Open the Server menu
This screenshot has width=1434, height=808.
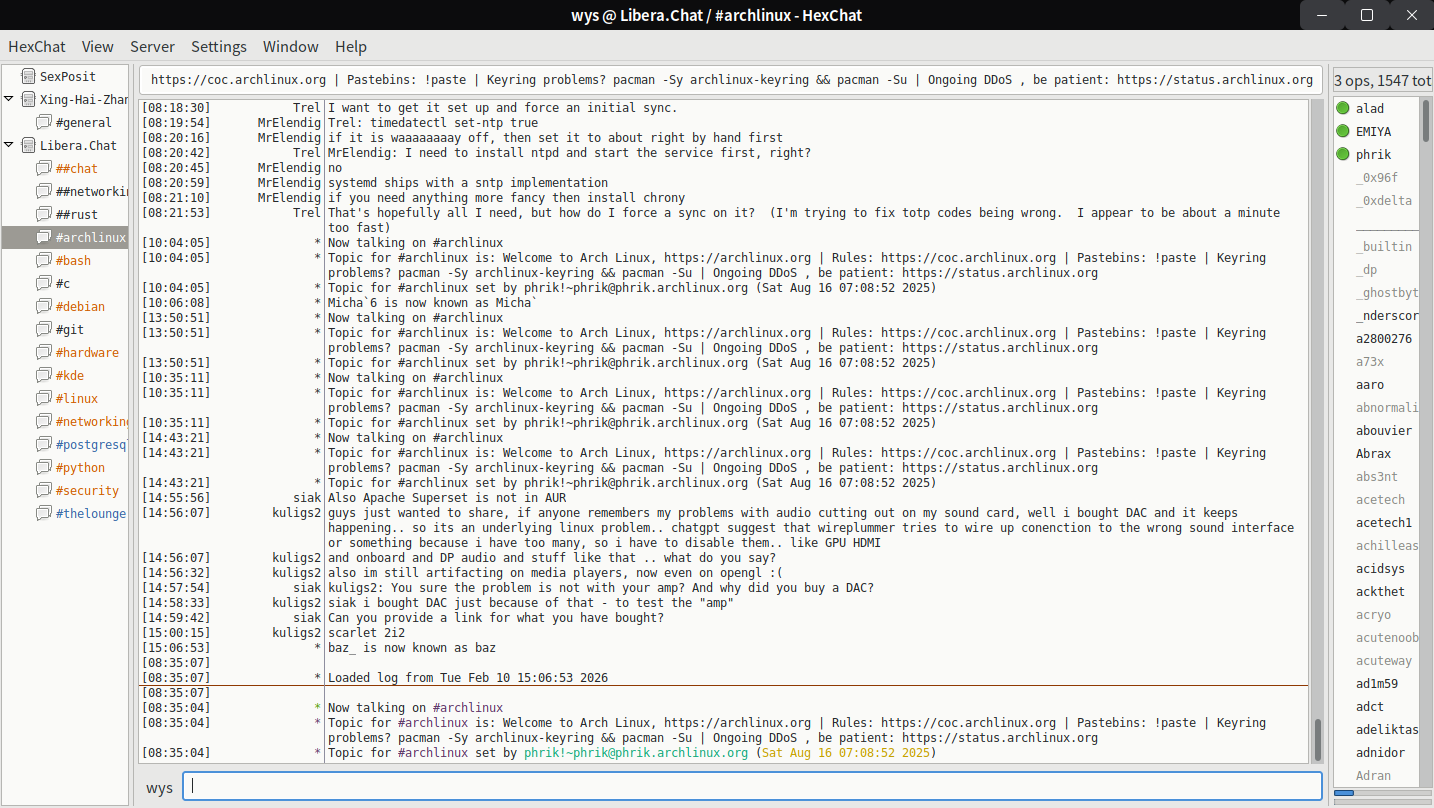tap(152, 47)
